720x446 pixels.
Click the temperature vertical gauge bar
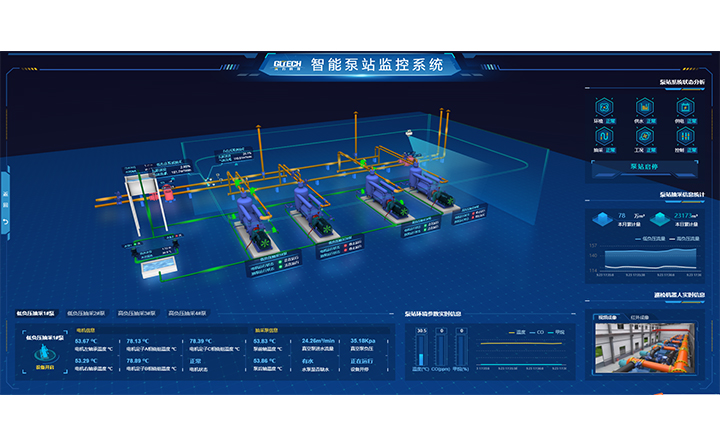click(422, 350)
